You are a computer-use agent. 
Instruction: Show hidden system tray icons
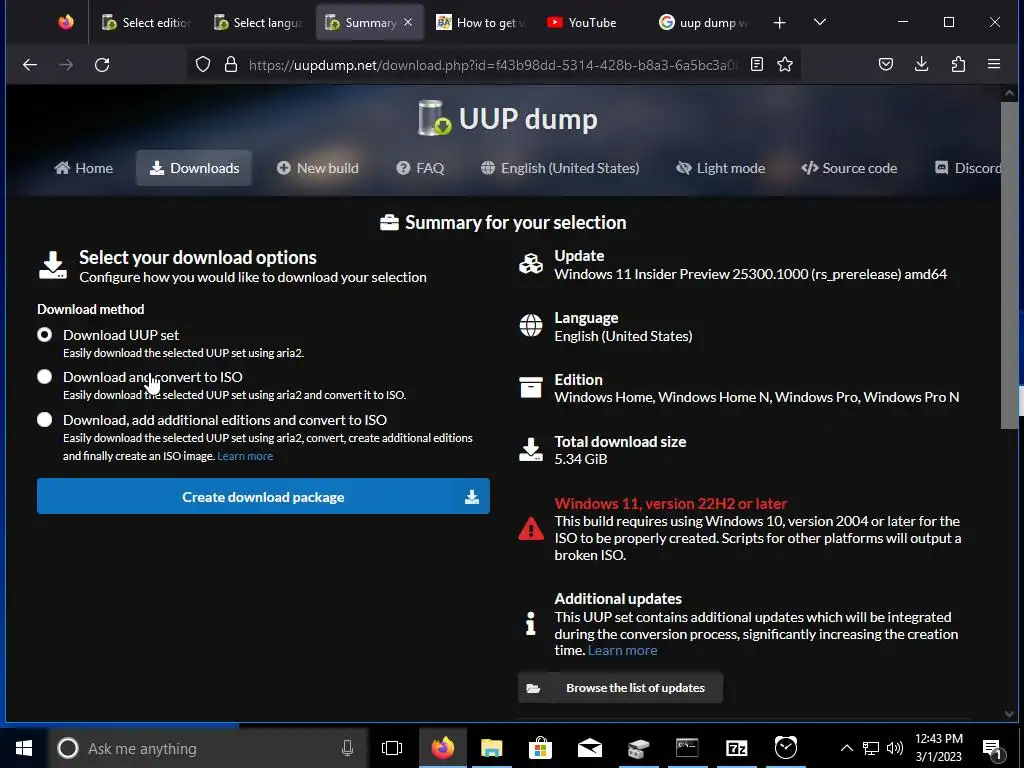846,748
